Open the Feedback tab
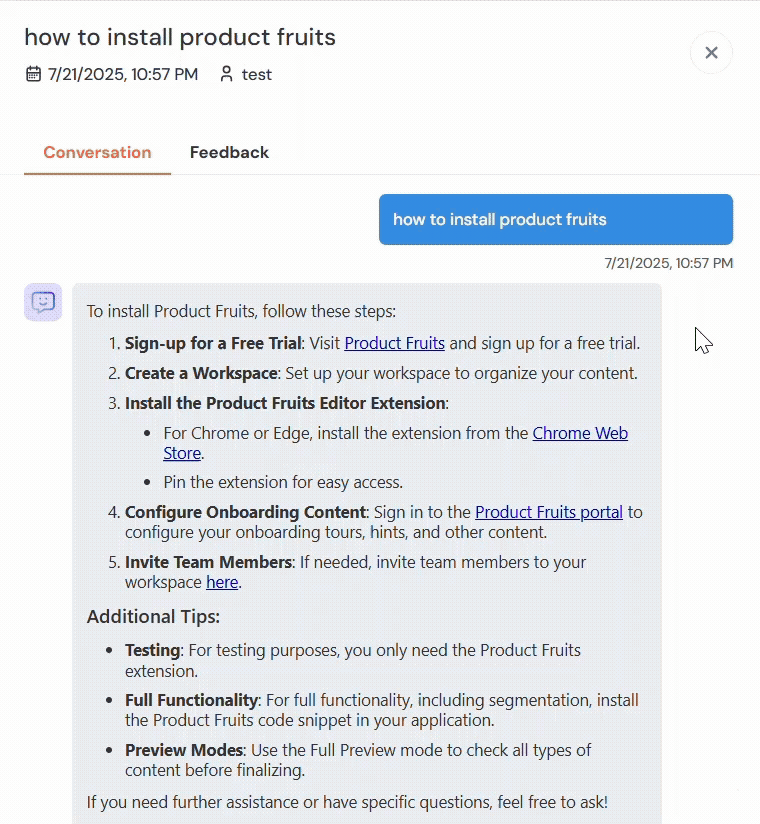 point(229,153)
